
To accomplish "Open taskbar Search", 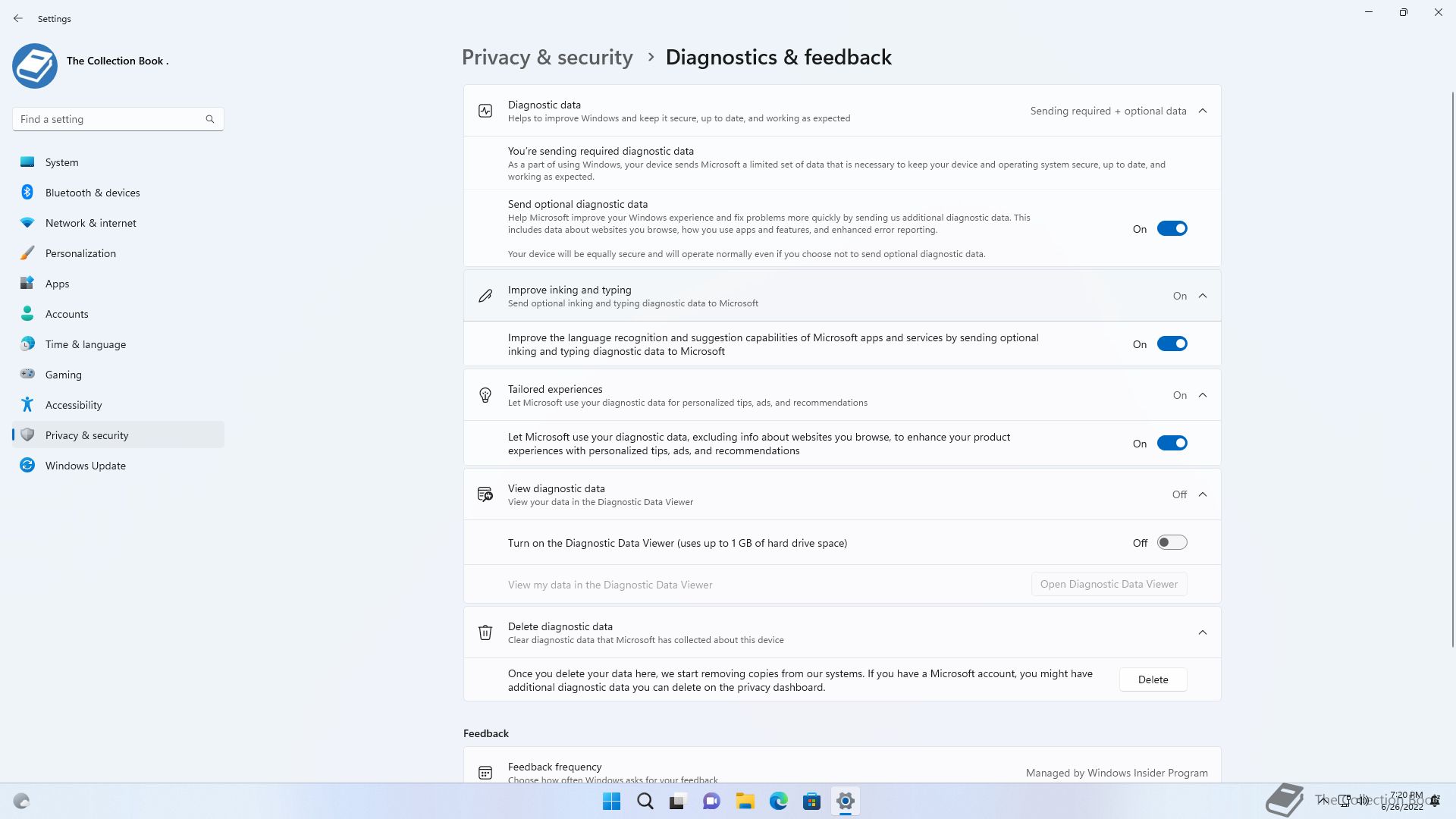I will click(645, 801).
